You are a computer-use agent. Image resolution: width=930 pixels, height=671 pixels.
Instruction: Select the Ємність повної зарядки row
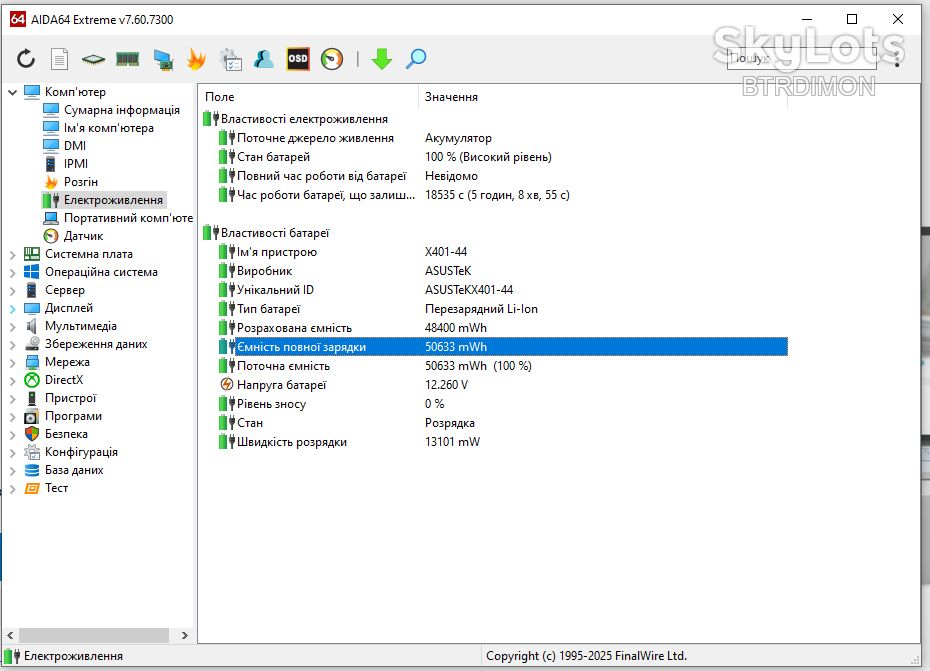pos(503,347)
